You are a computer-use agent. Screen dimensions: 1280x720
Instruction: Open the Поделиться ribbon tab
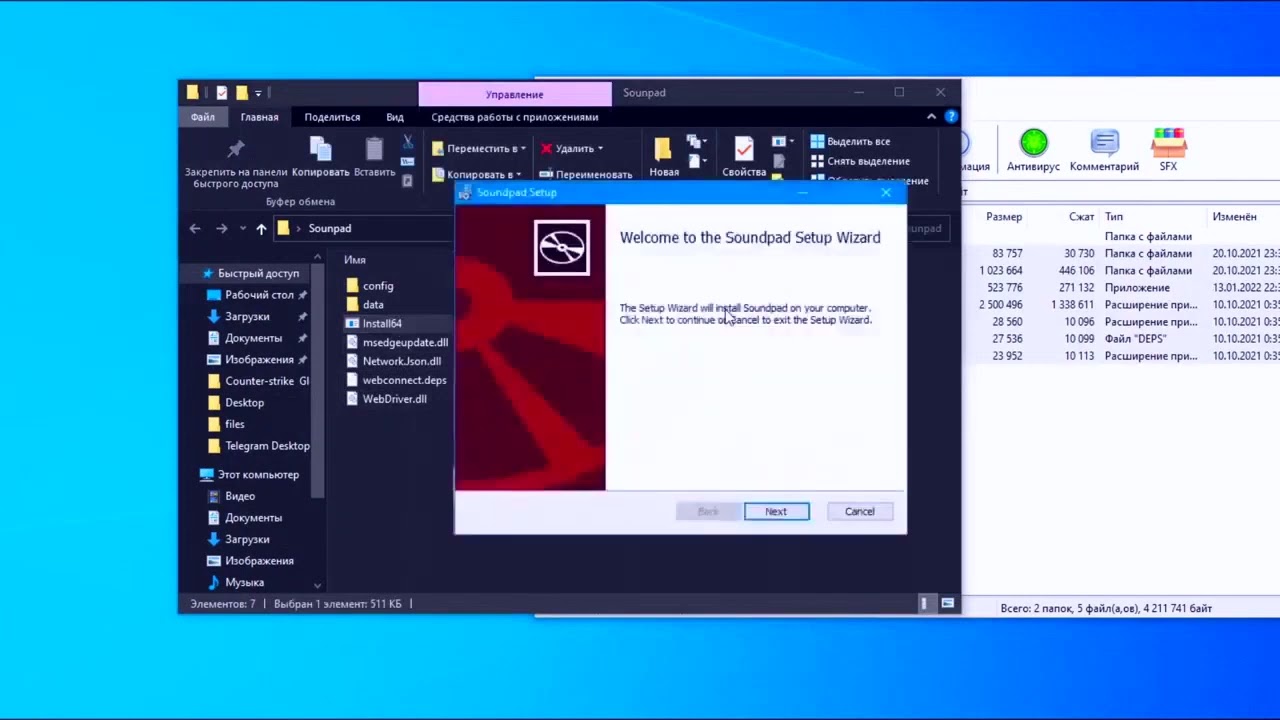pos(332,117)
